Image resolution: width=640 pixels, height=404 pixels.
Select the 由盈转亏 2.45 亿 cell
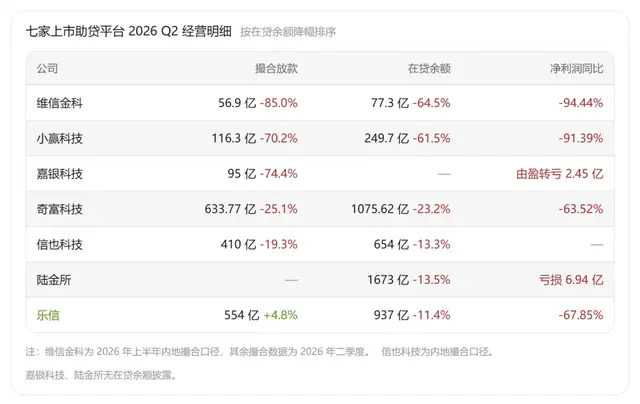560,174
